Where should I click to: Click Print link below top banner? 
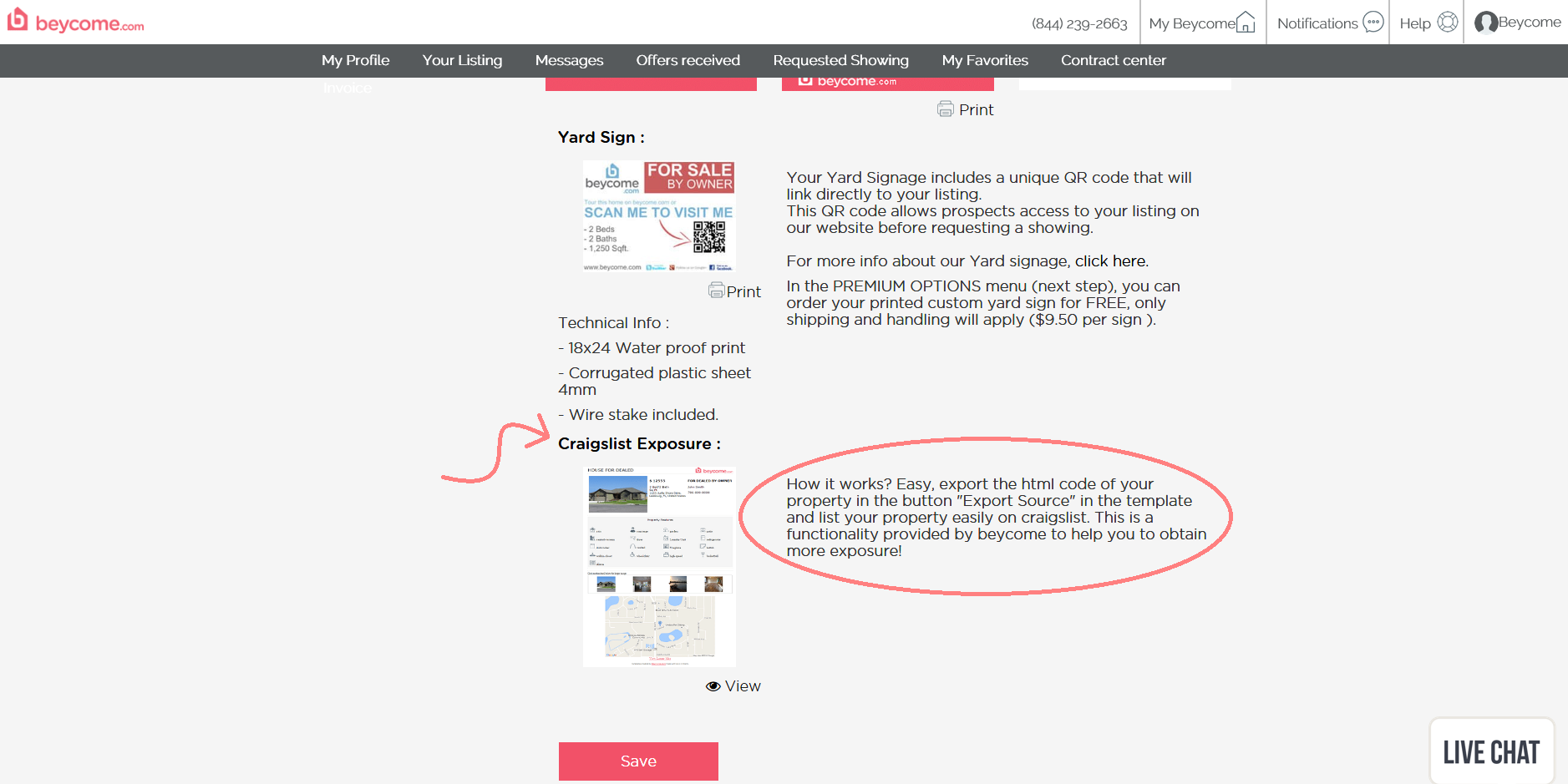(977, 109)
